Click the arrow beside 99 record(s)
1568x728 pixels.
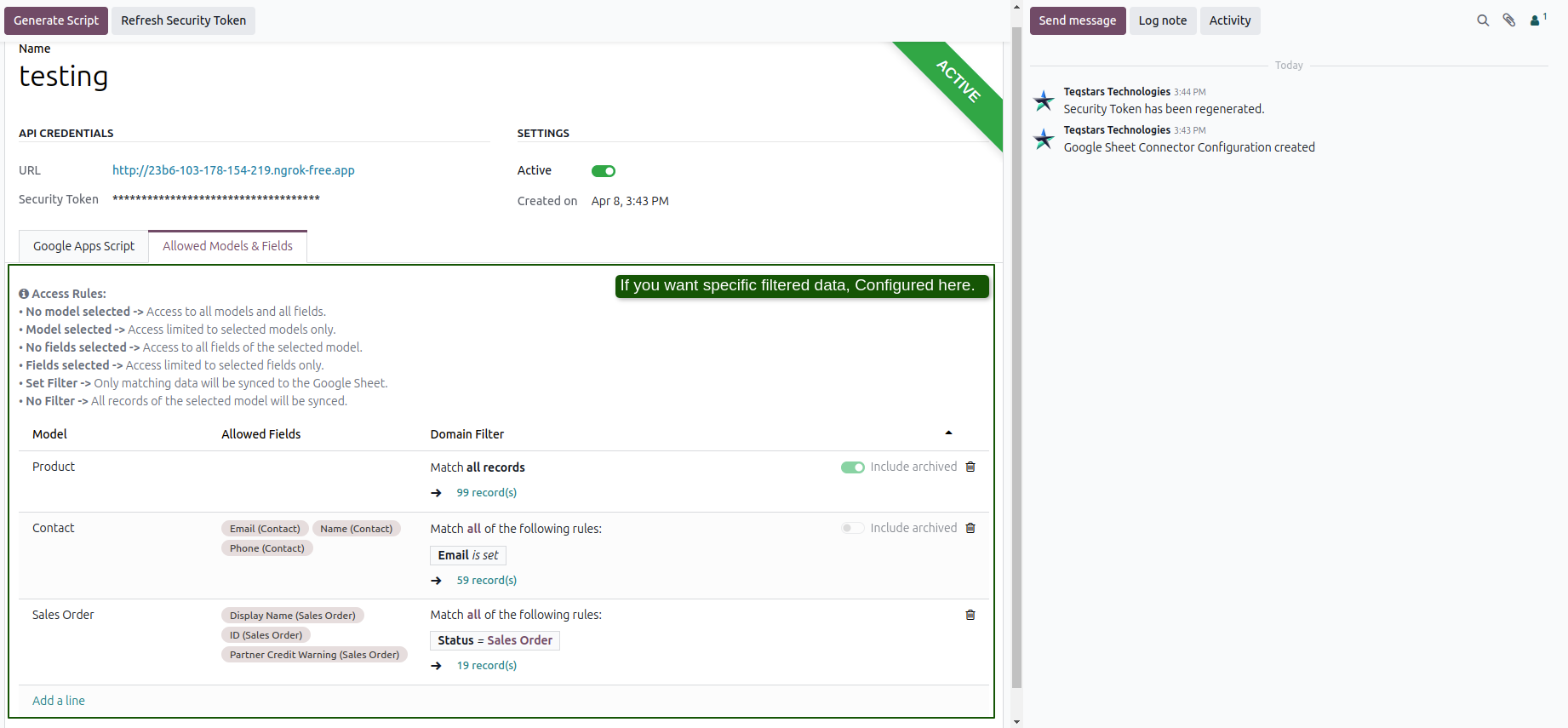(437, 493)
